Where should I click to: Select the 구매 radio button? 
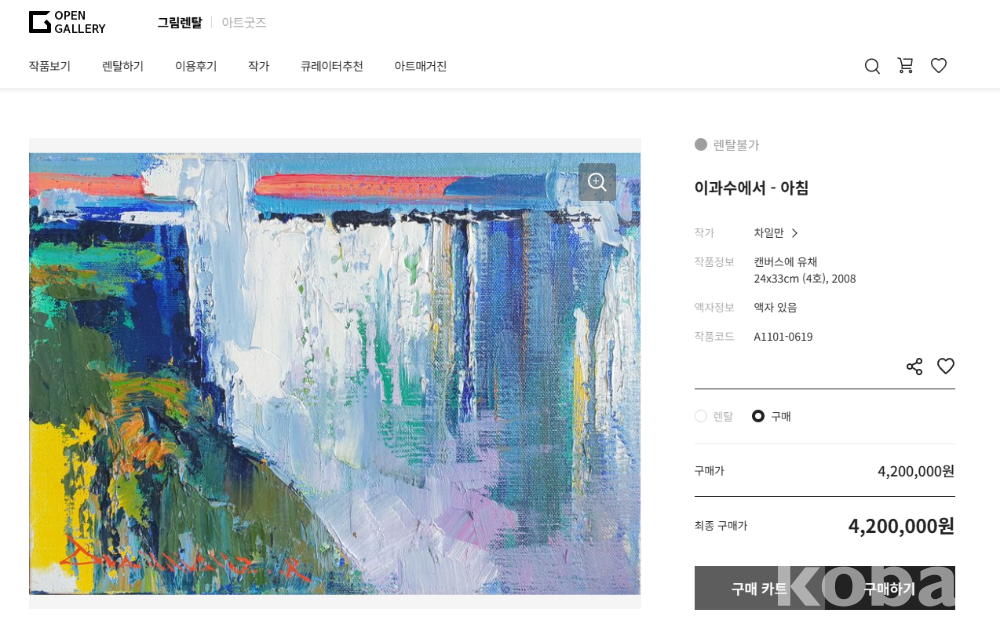(x=758, y=416)
